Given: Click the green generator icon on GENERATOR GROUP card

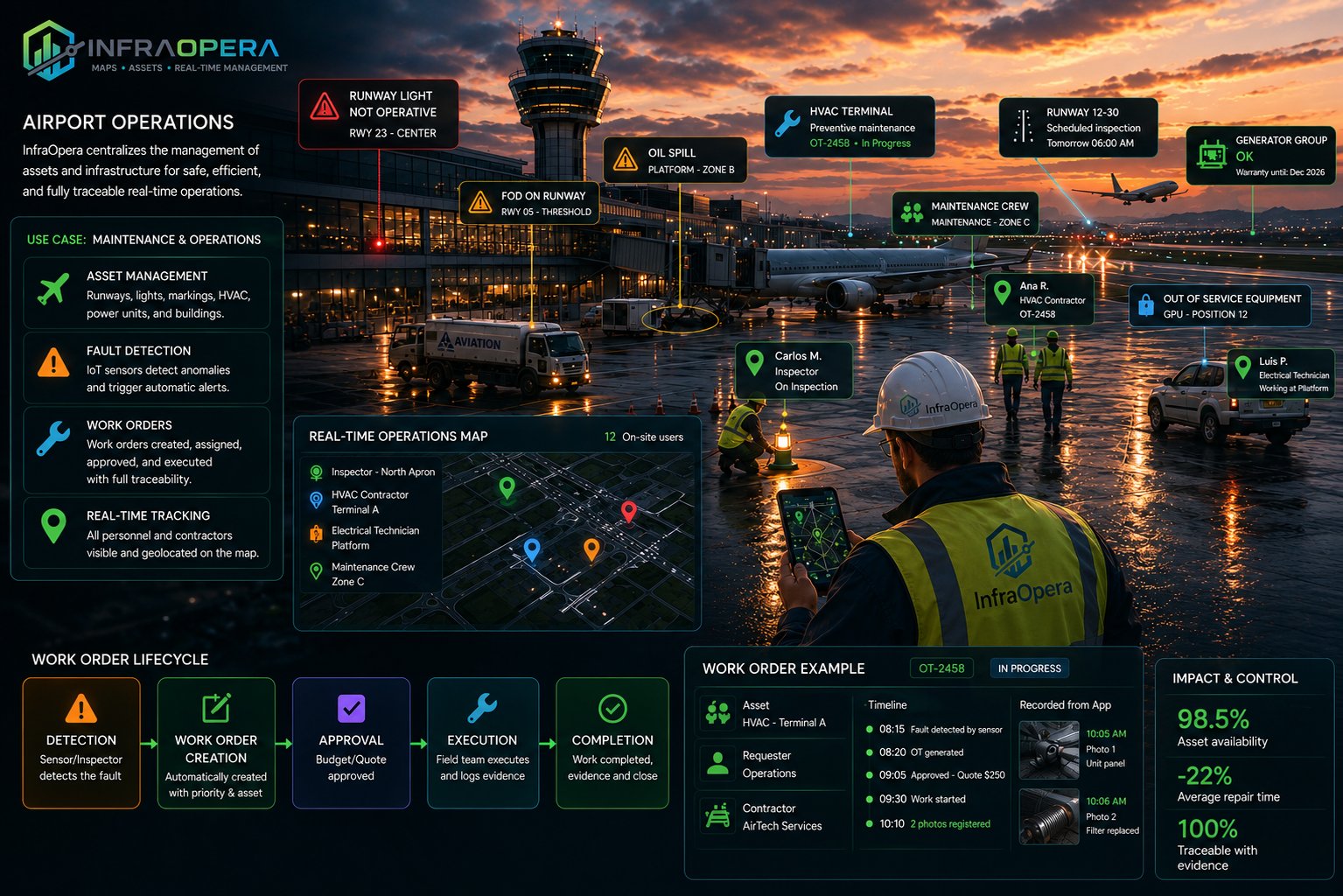Looking at the screenshot, I should point(1212,155).
